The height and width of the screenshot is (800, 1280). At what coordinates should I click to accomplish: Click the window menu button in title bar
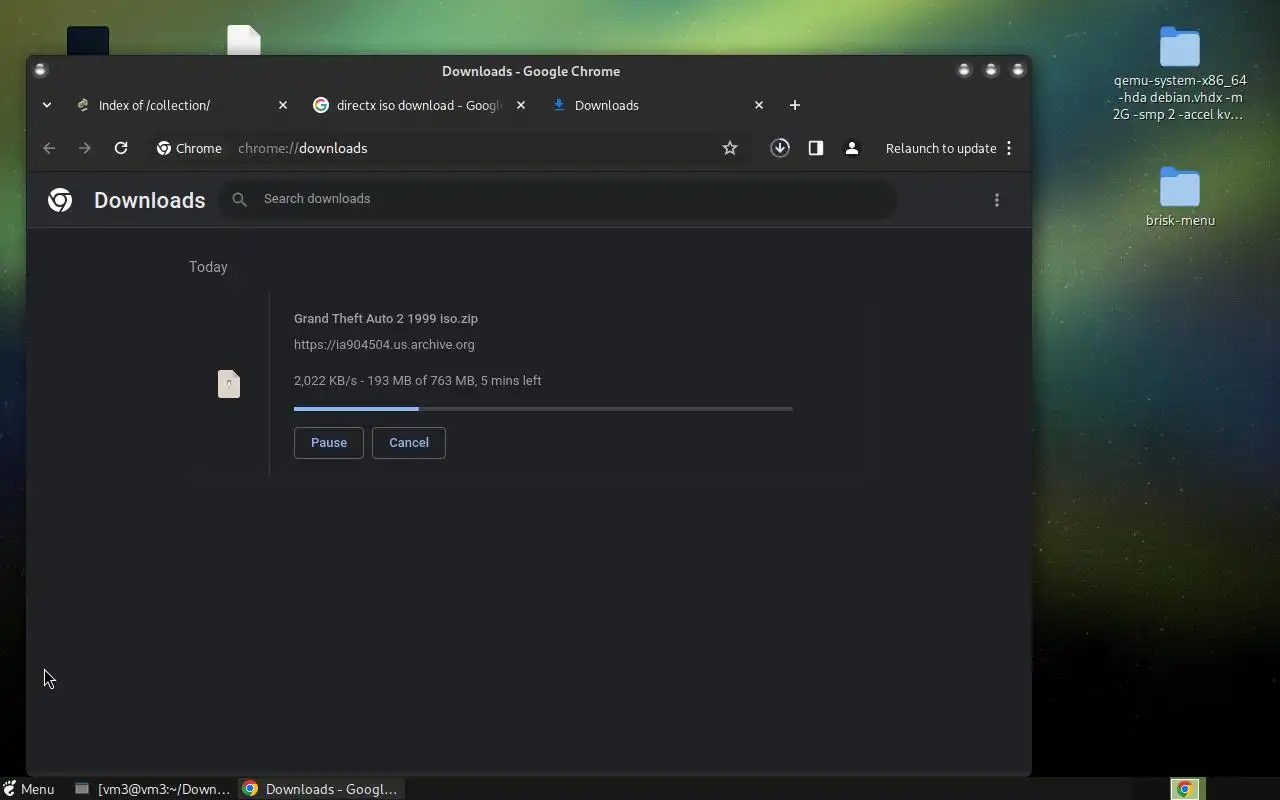coord(40,70)
